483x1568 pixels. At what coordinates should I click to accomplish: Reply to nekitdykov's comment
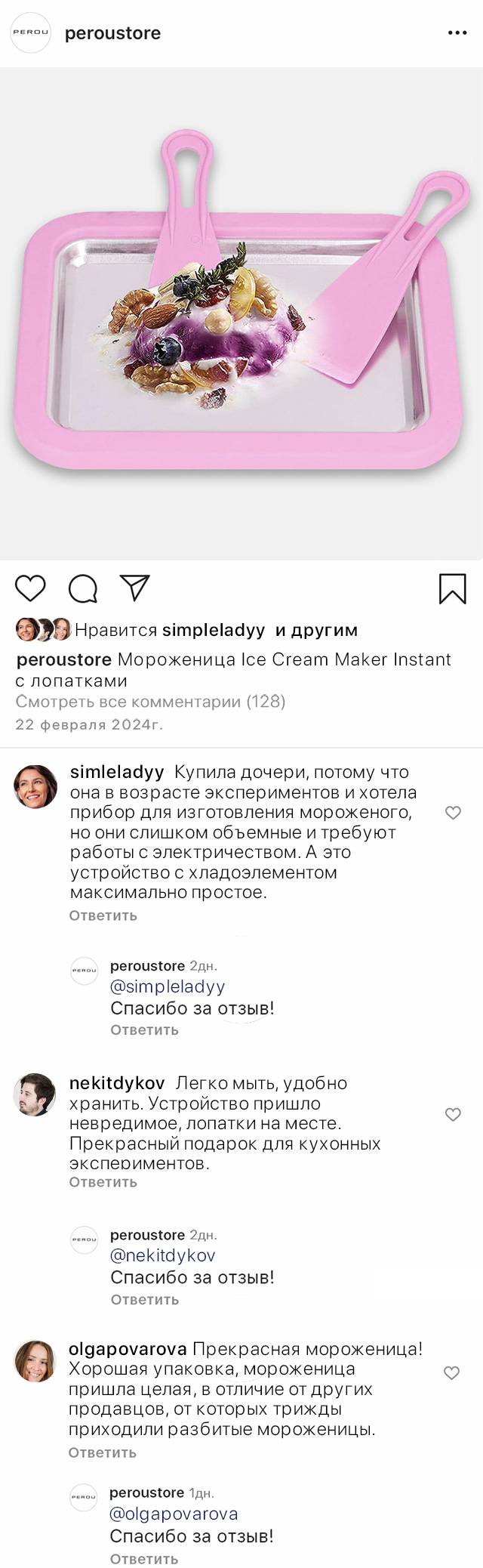(103, 1182)
